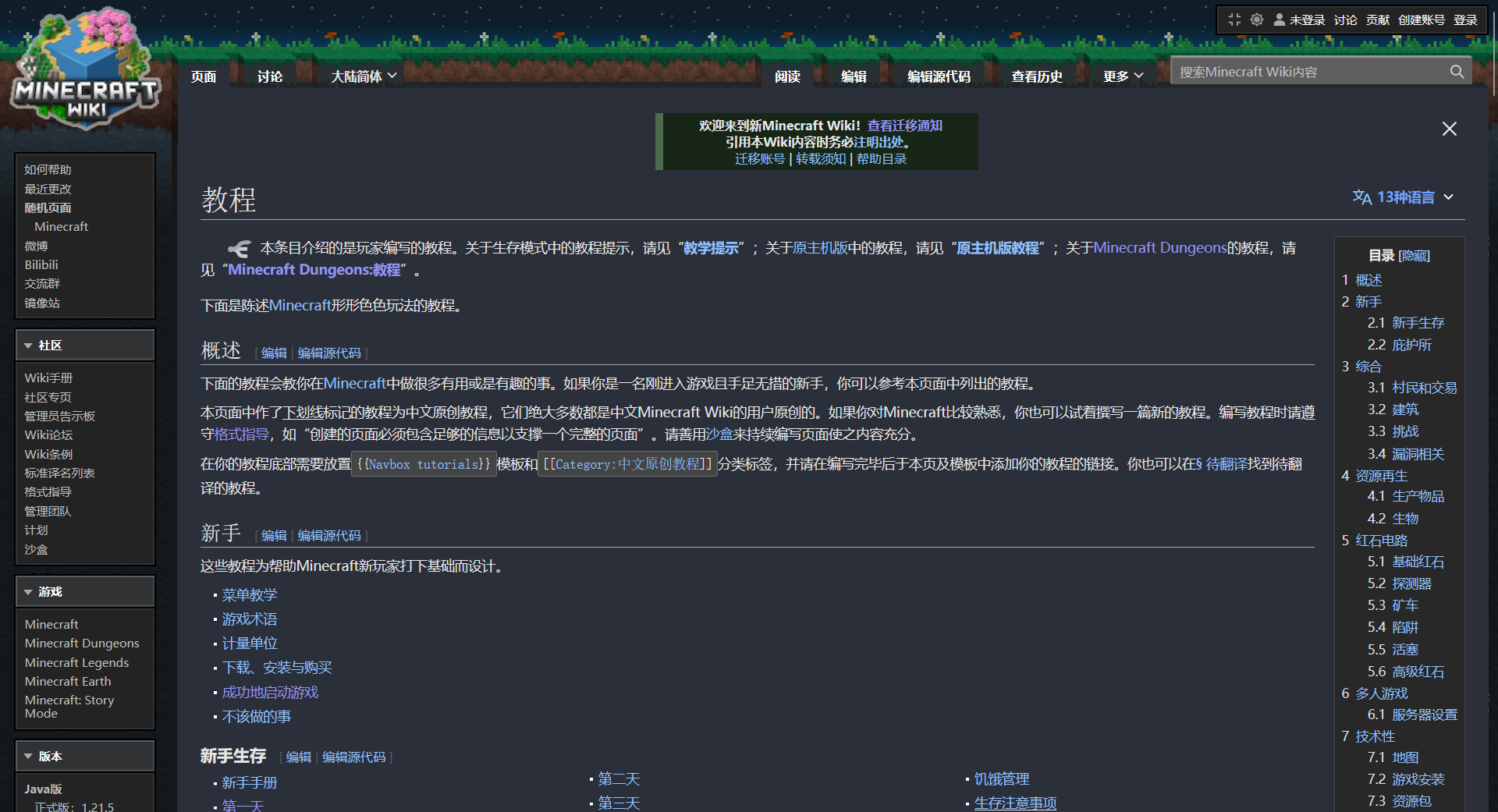Open the 编辑源代码 header tab
This screenshot has height=812, width=1498.
(x=939, y=76)
